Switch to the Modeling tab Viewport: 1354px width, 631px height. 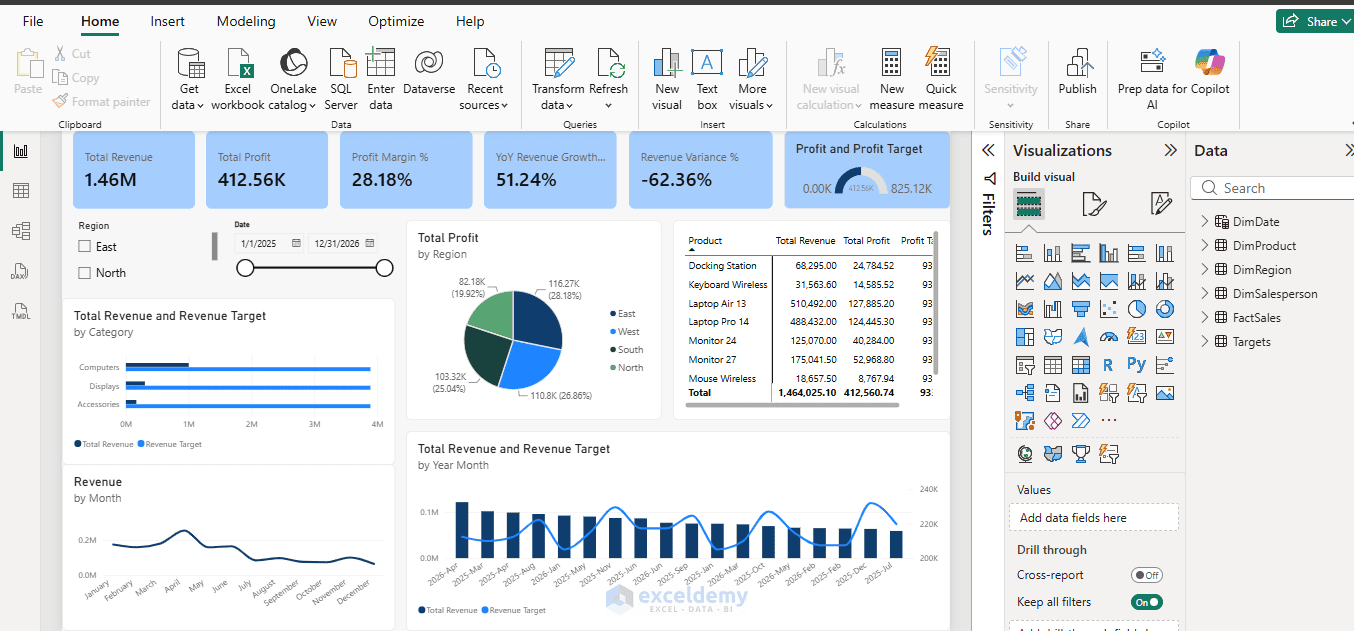pos(246,21)
